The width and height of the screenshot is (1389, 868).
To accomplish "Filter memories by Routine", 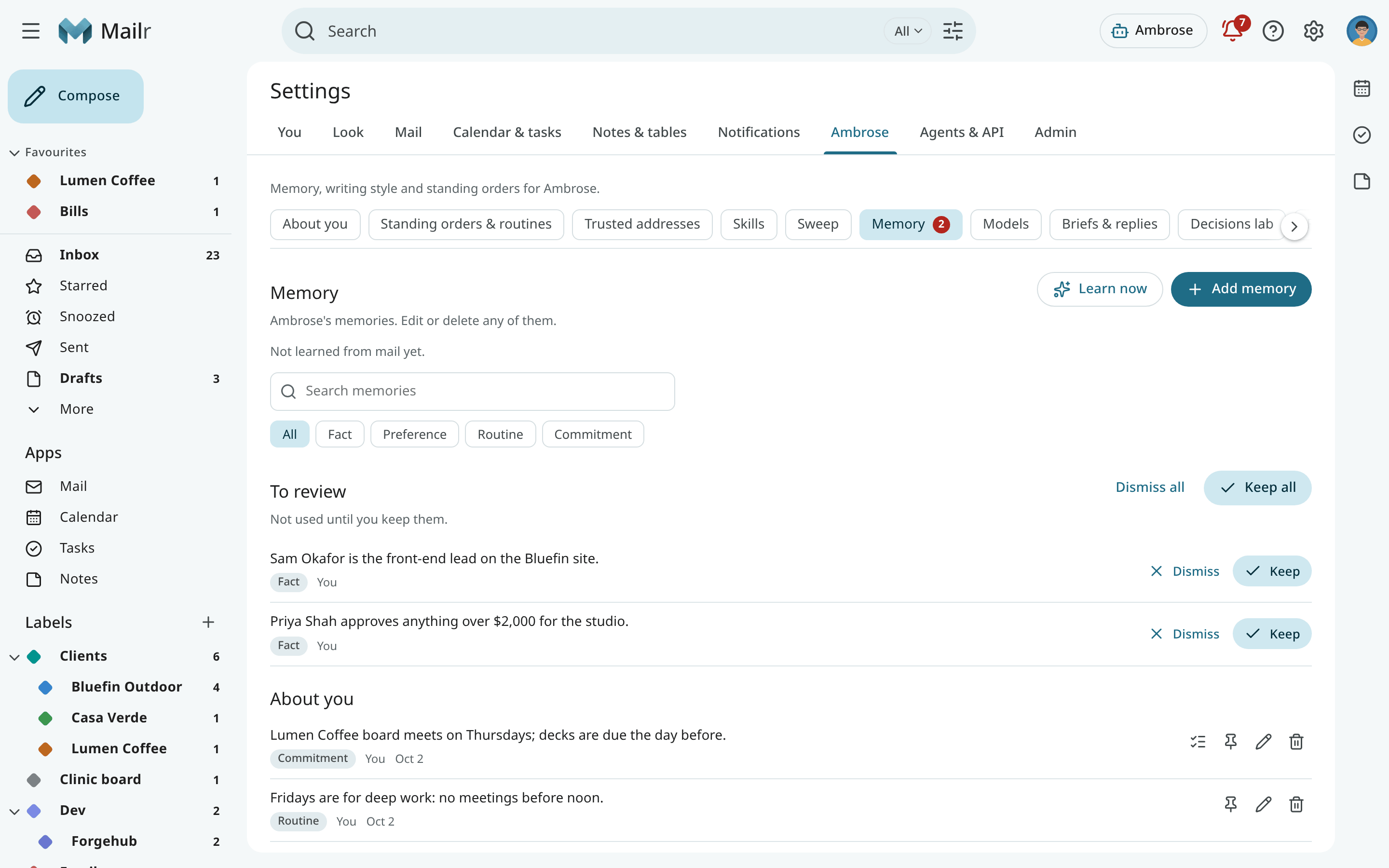I will [500, 434].
